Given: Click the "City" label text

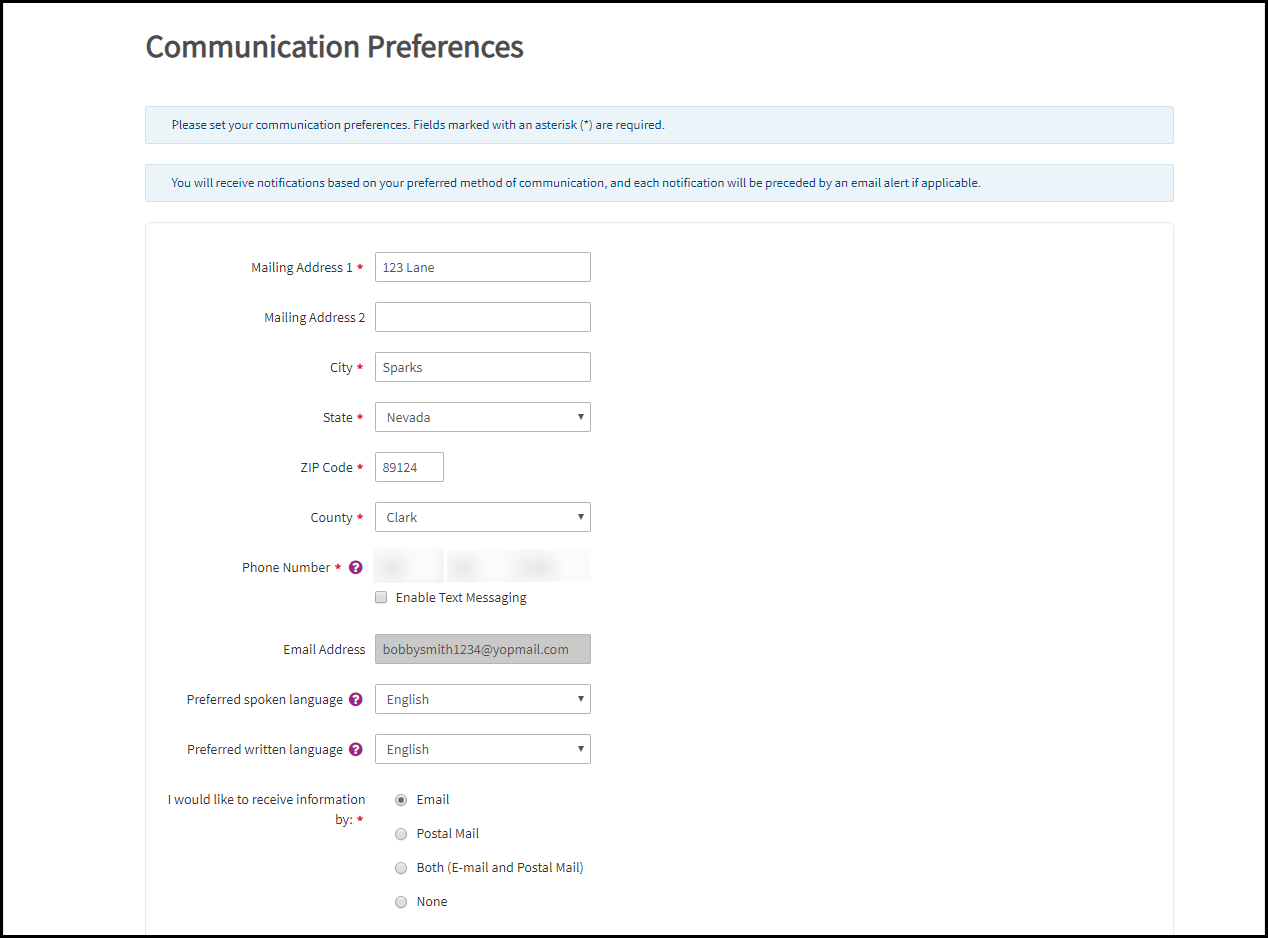Looking at the screenshot, I should point(341,368).
